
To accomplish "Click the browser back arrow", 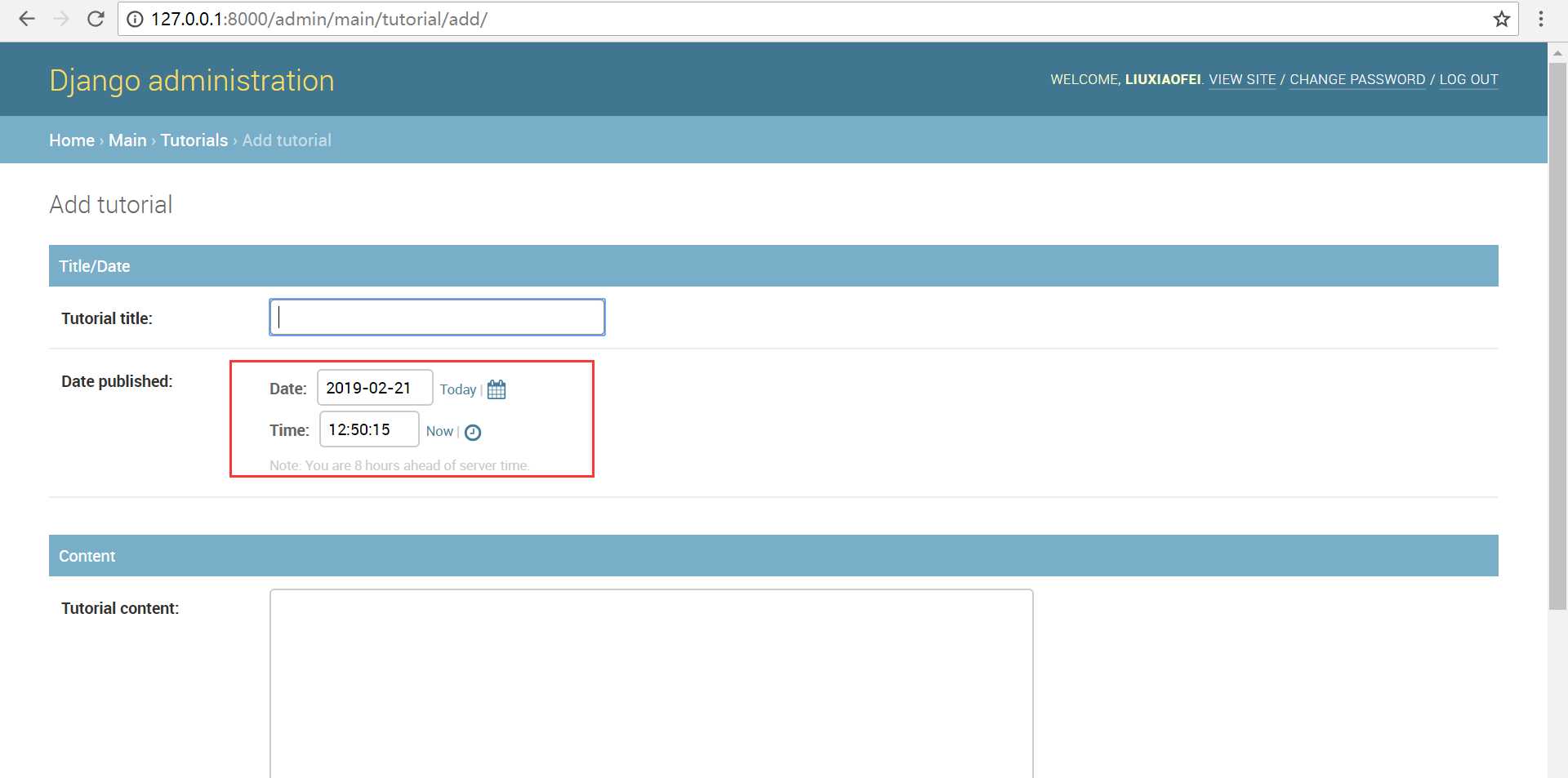I will [27, 19].
